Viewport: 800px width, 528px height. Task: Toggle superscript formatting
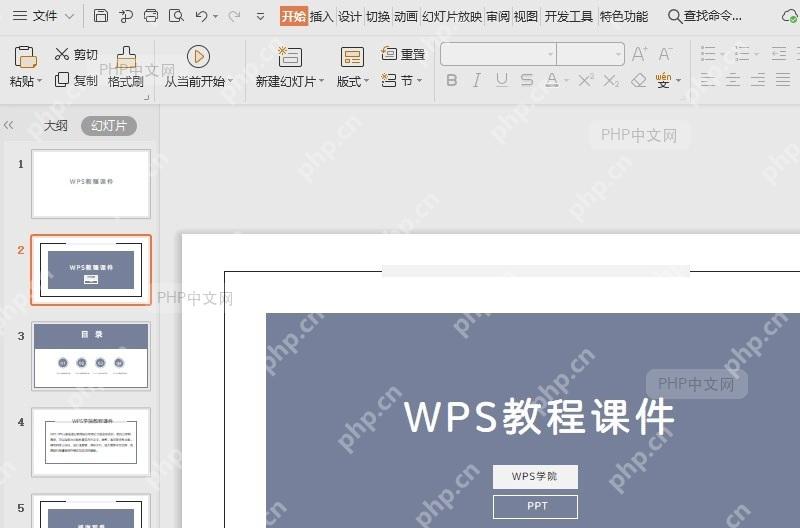click(586, 80)
